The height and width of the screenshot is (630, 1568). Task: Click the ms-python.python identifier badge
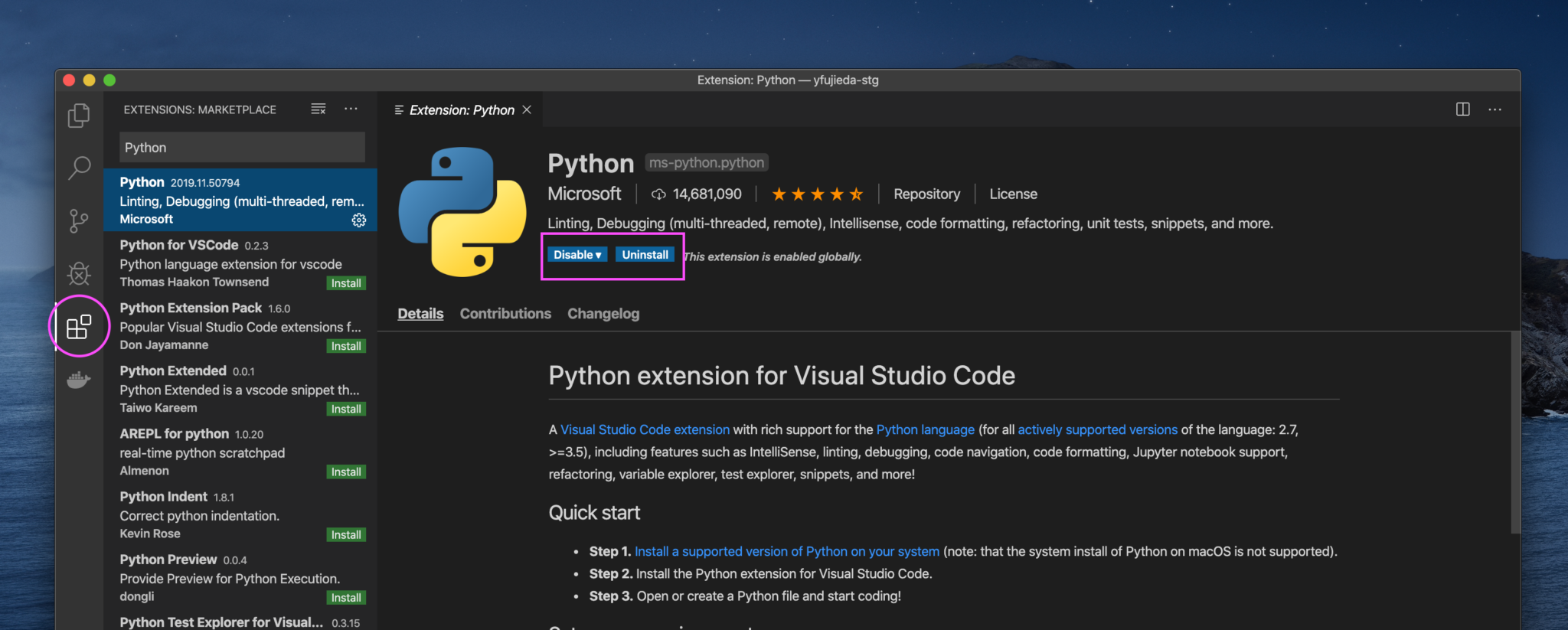[706, 163]
